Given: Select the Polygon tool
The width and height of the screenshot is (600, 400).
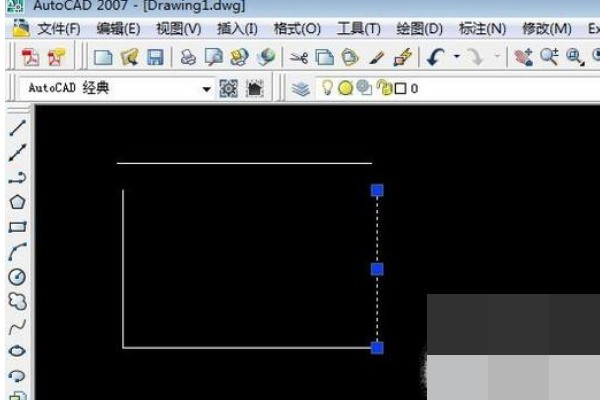Looking at the screenshot, I should tap(18, 202).
